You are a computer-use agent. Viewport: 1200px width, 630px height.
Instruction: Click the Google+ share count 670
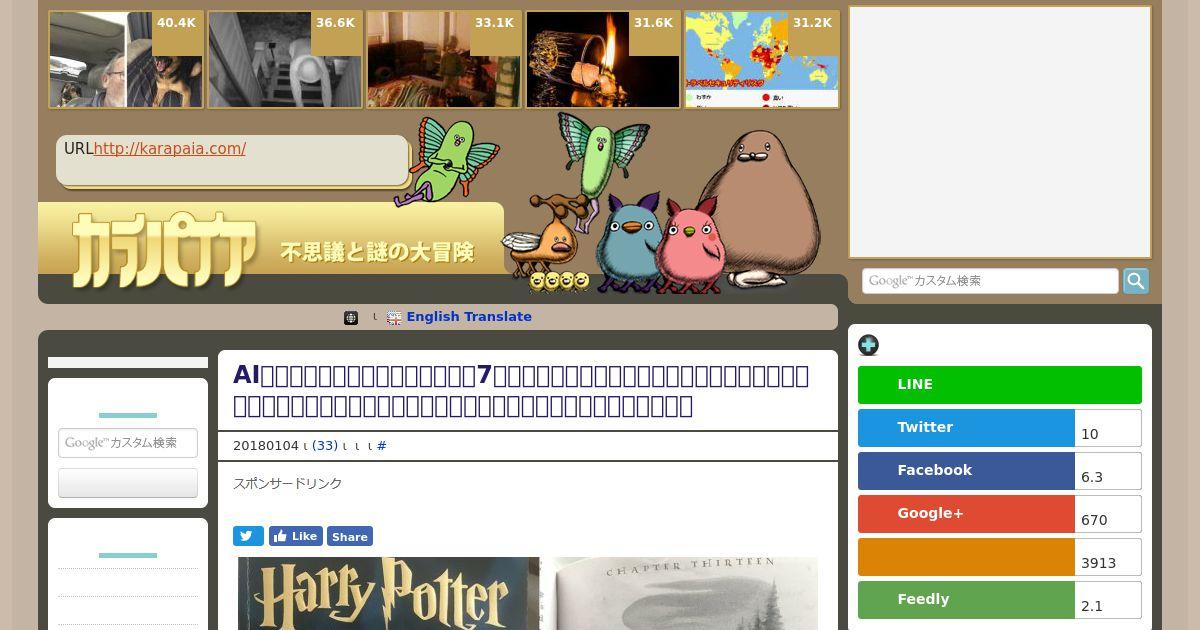tap(1108, 514)
